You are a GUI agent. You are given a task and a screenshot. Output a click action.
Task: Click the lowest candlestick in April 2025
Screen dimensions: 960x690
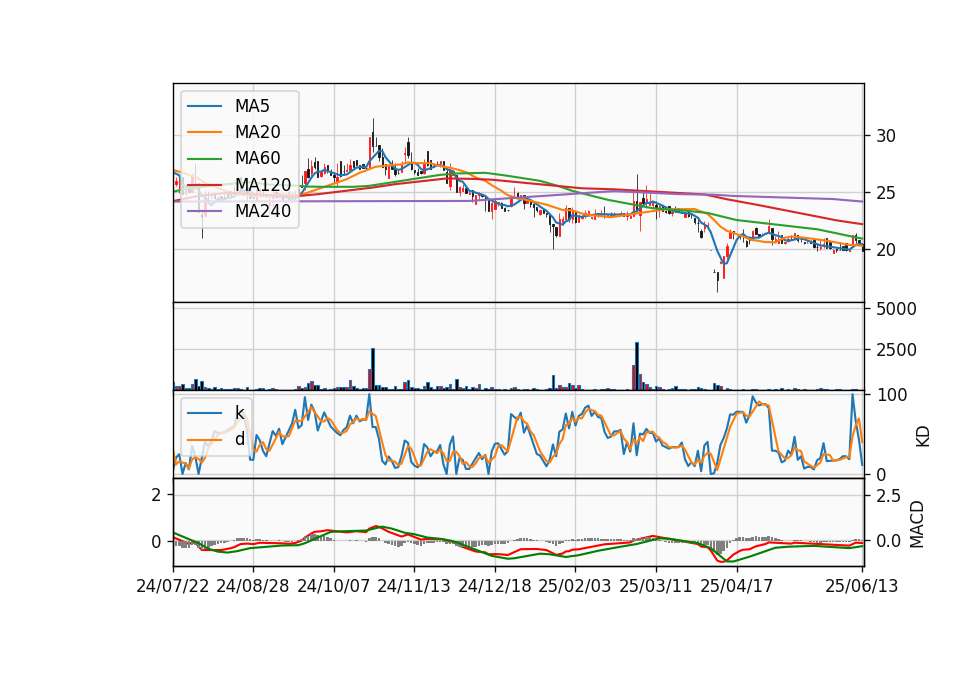pos(718,281)
